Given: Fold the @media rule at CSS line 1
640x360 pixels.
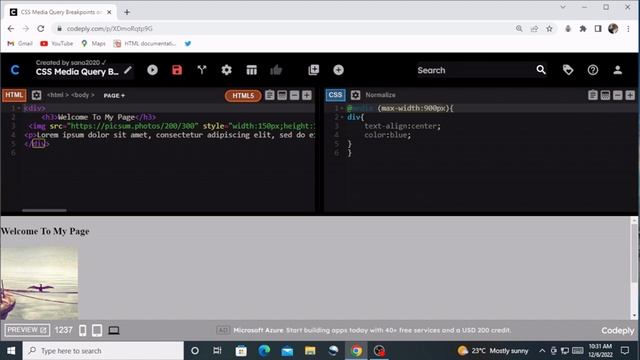Looking at the screenshot, I should click(x=342, y=108).
